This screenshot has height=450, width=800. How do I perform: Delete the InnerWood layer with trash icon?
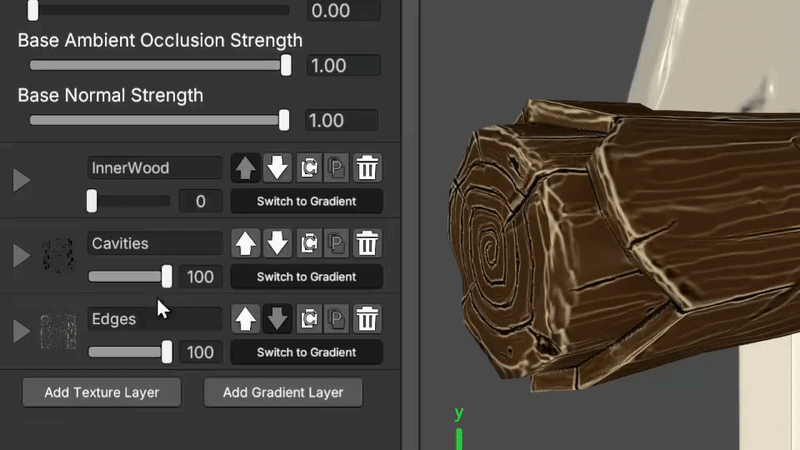(368, 168)
